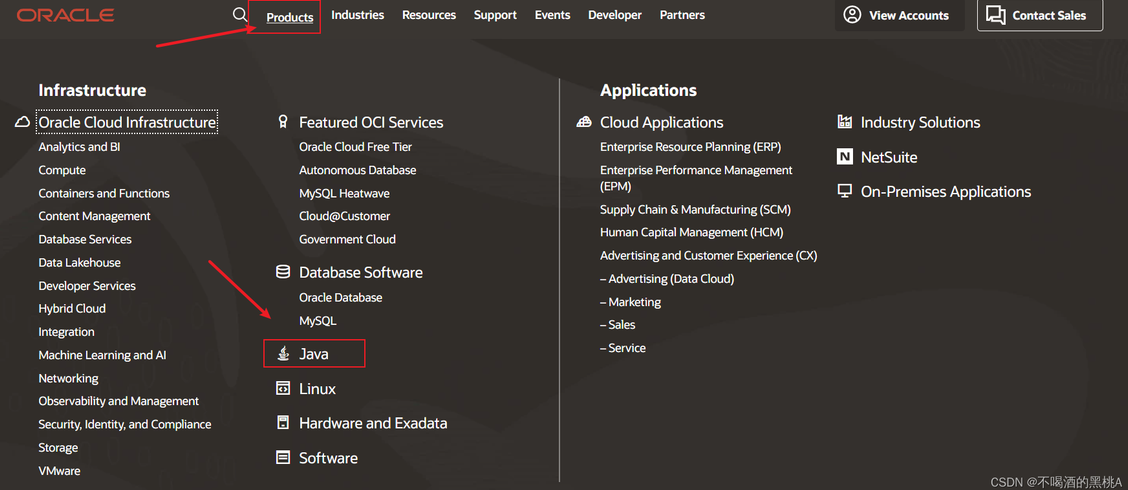
Task: Open the Oracle Database link
Action: [x=341, y=297]
